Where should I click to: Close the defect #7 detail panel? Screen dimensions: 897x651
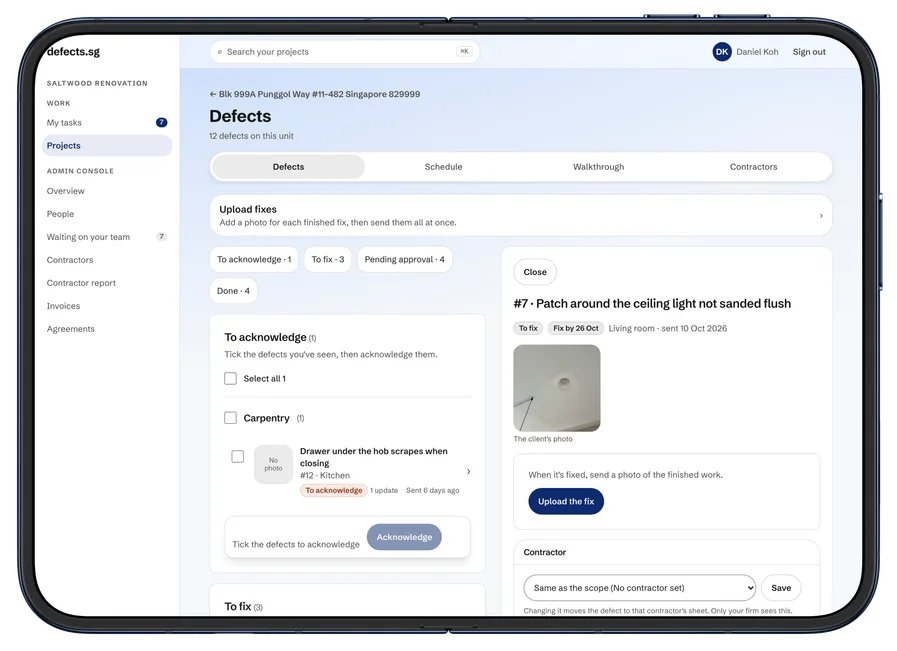click(x=535, y=272)
